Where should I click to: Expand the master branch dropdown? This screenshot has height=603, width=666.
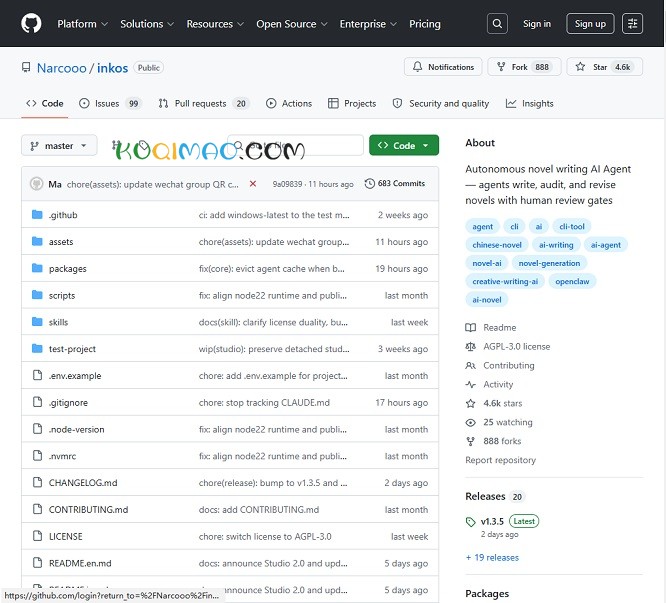point(59,146)
